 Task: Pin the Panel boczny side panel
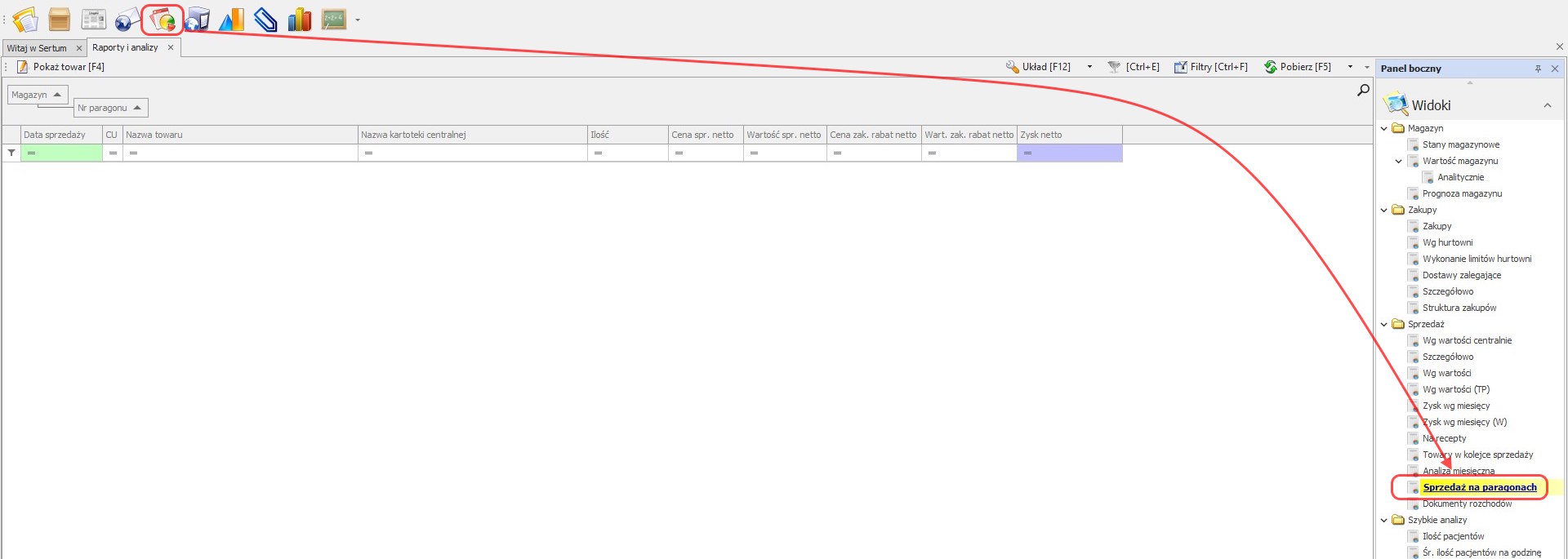tap(1537, 69)
